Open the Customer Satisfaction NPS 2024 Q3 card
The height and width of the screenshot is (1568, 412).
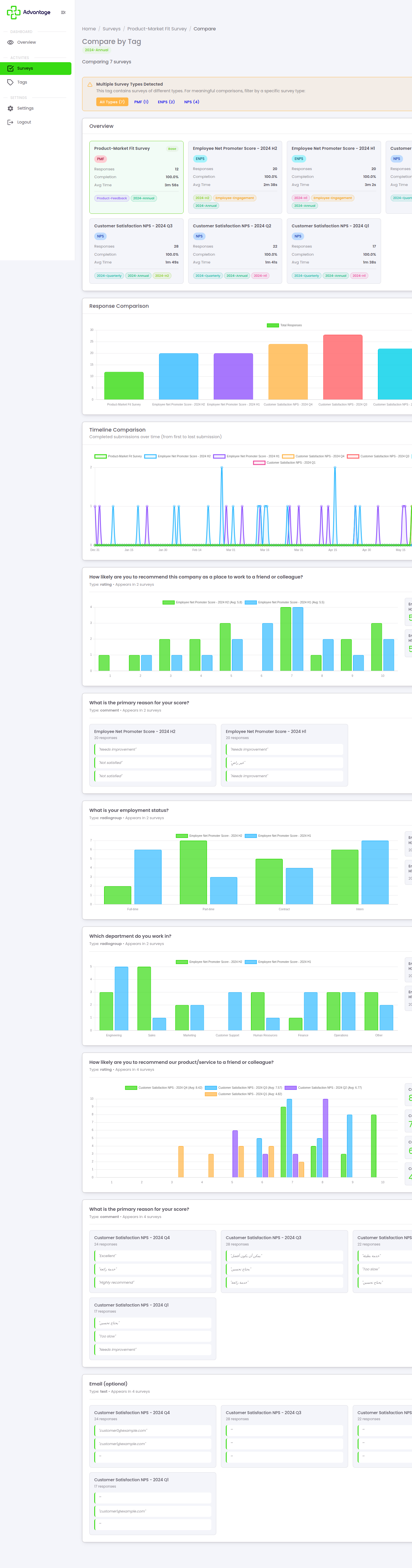click(x=136, y=251)
